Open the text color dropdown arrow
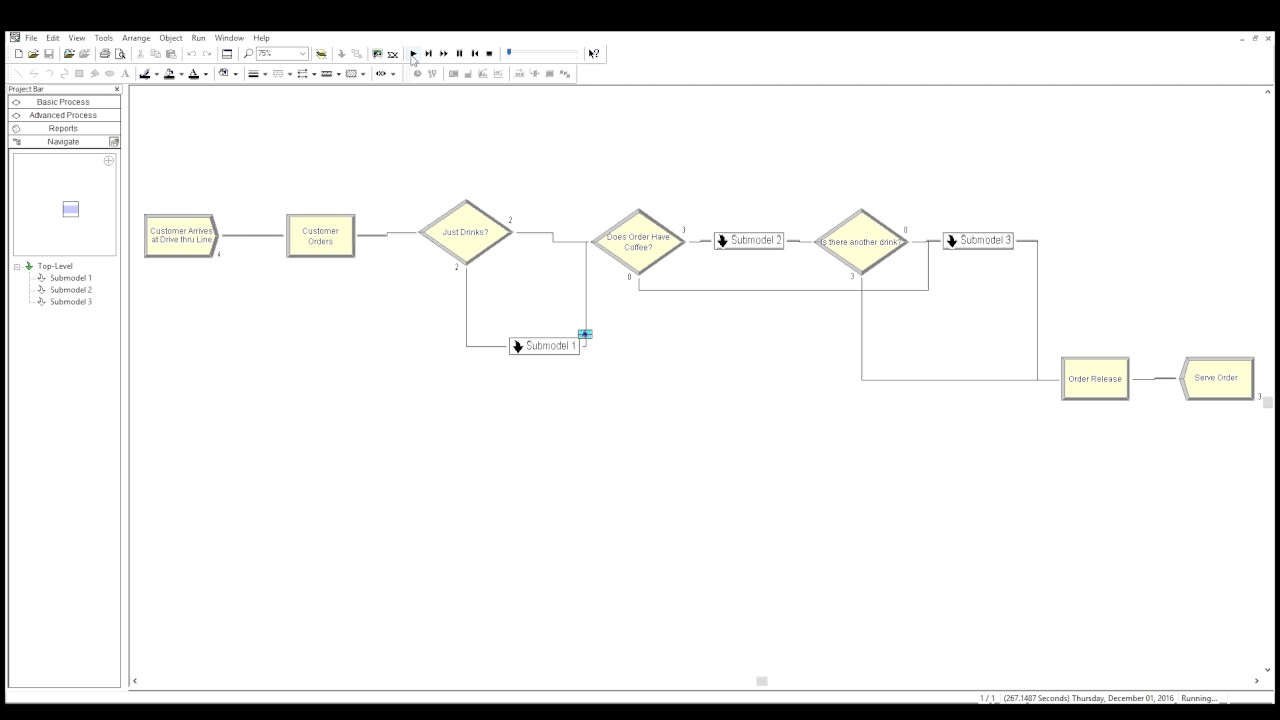 [206, 74]
